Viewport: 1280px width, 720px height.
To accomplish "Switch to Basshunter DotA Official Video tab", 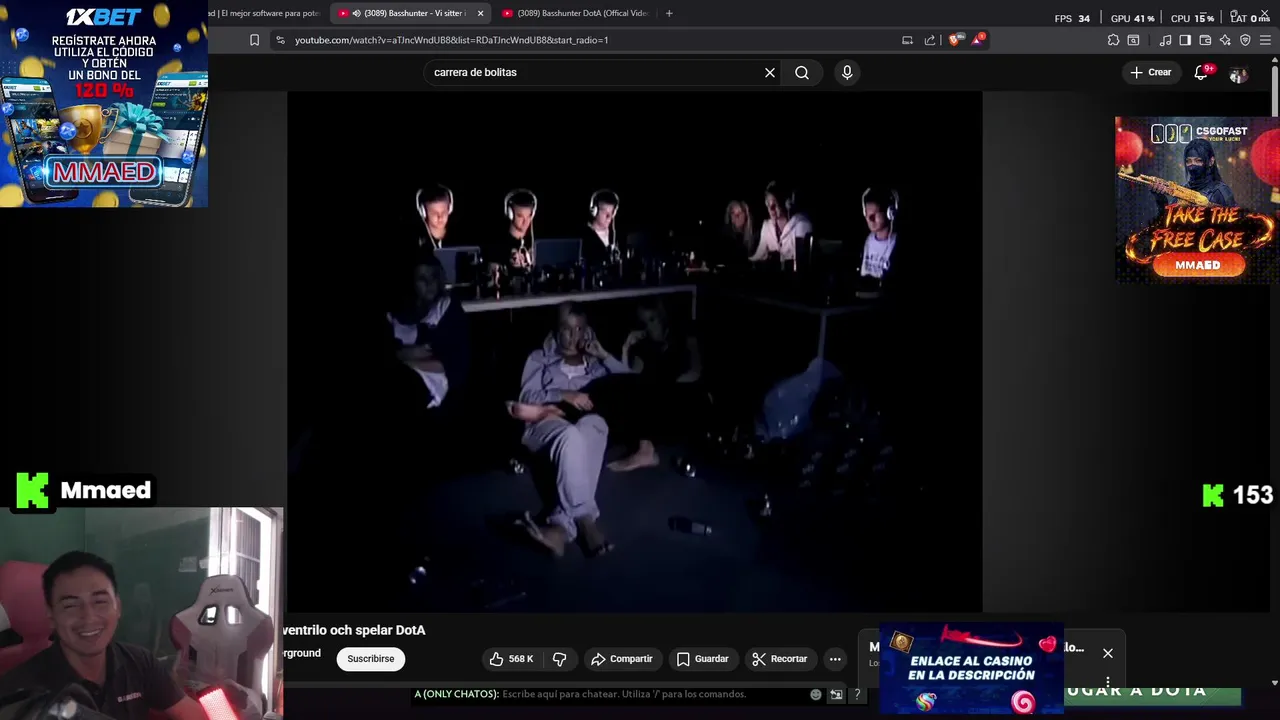I will coord(576,13).
